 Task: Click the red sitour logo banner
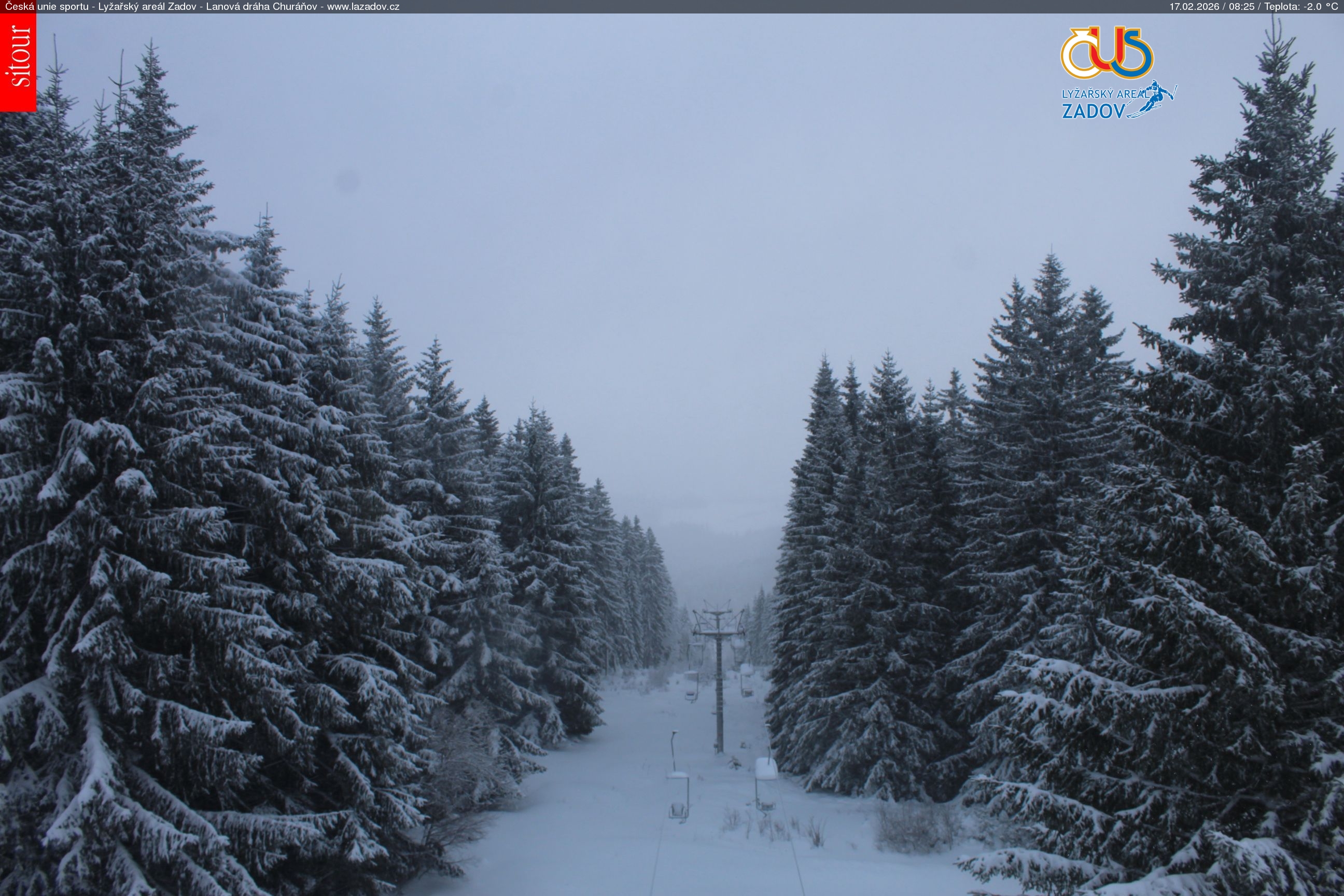pos(18,62)
